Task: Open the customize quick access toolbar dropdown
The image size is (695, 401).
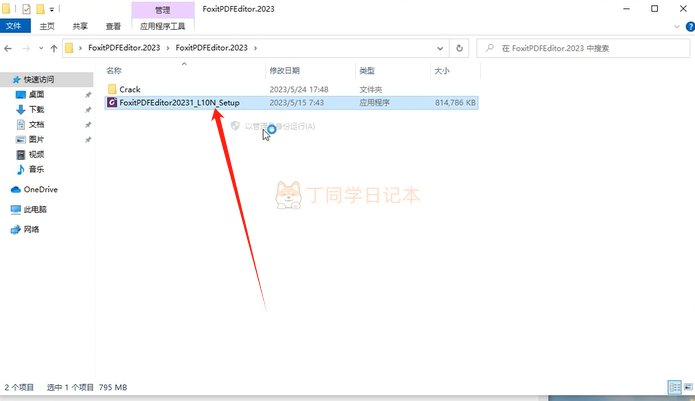Action: click(x=51, y=9)
